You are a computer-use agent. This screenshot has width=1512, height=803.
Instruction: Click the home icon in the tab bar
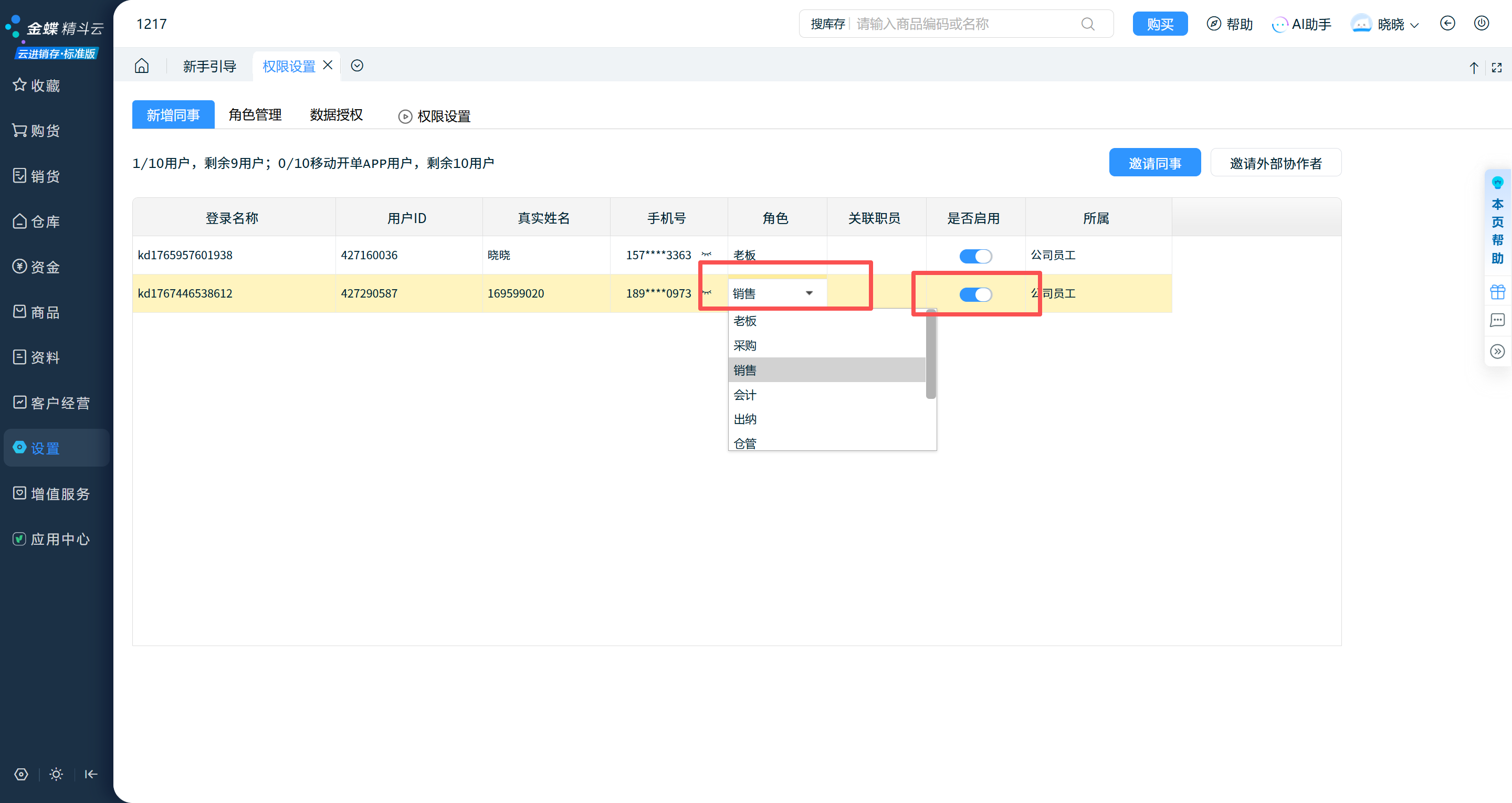tap(141, 66)
